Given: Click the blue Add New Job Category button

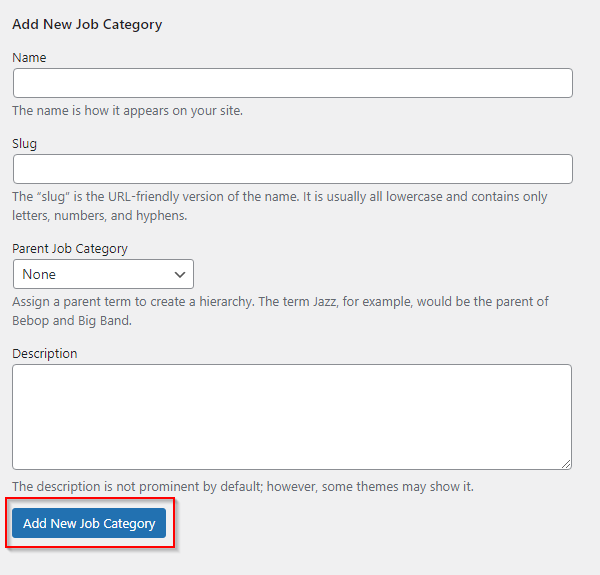Looking at the screenshot, I should coord(89,523).
